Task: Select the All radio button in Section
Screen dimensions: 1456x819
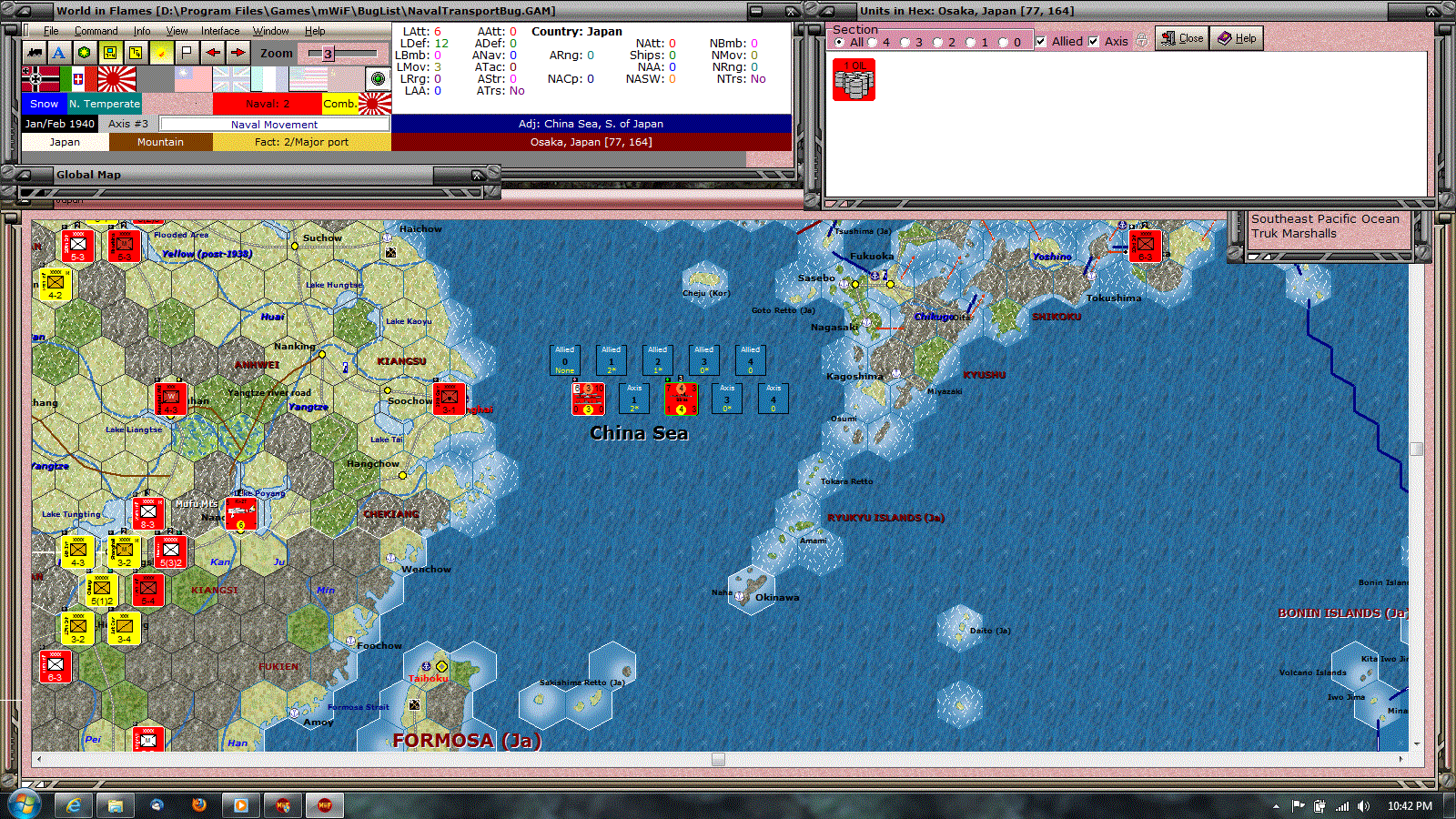Action: point(840,40)
